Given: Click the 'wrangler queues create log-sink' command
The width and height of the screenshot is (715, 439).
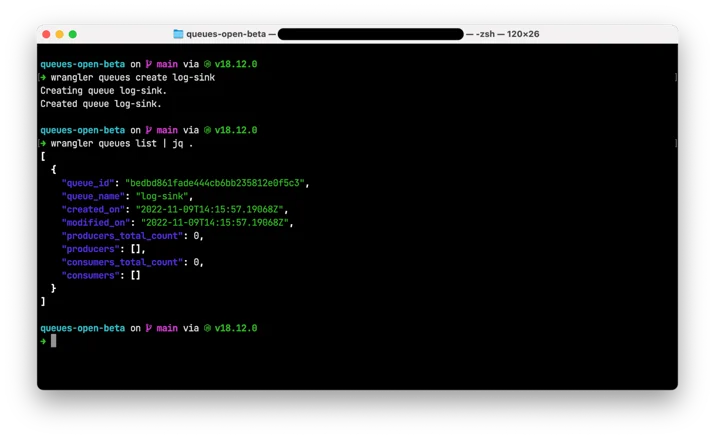Looking at the screenshot, I should tap(133, 77).
